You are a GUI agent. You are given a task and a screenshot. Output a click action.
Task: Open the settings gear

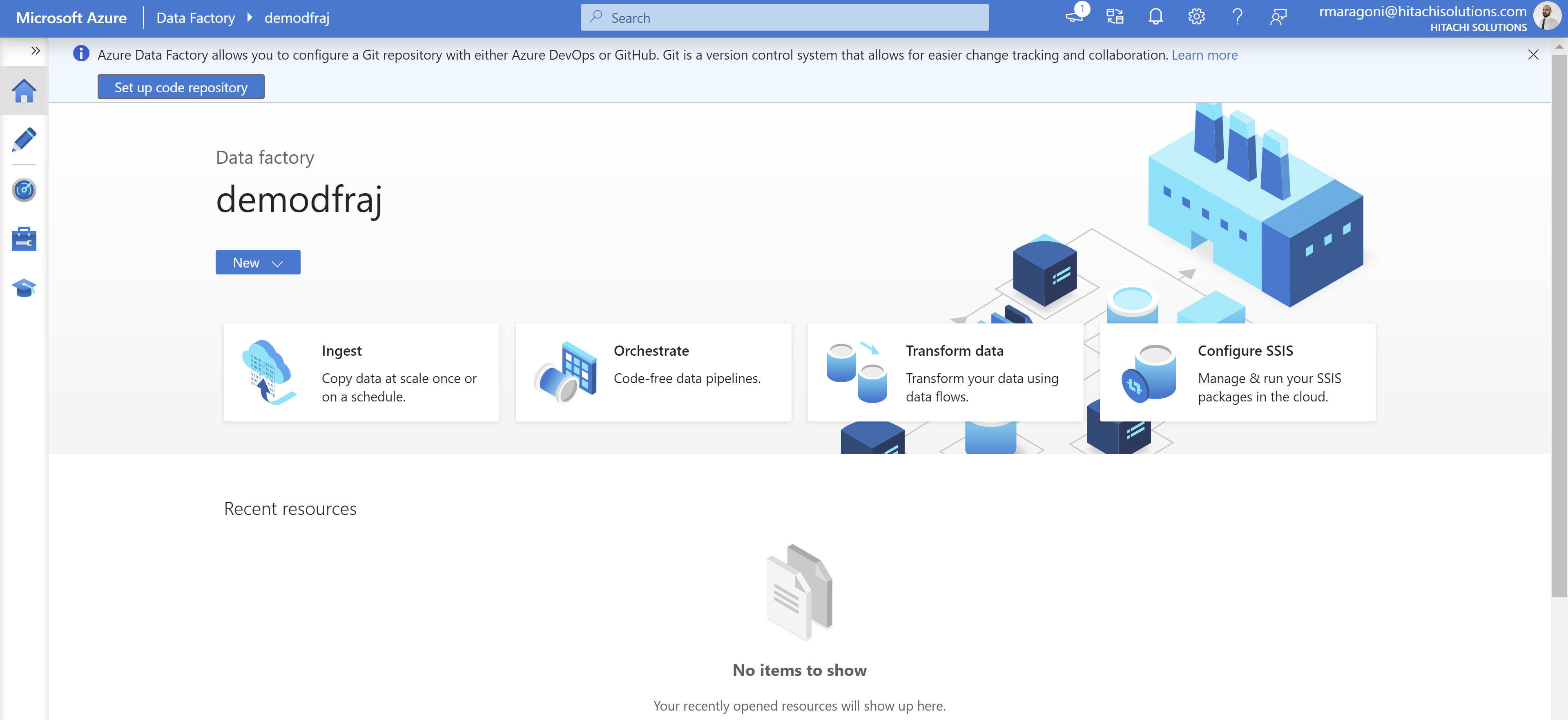point(1196,17)
